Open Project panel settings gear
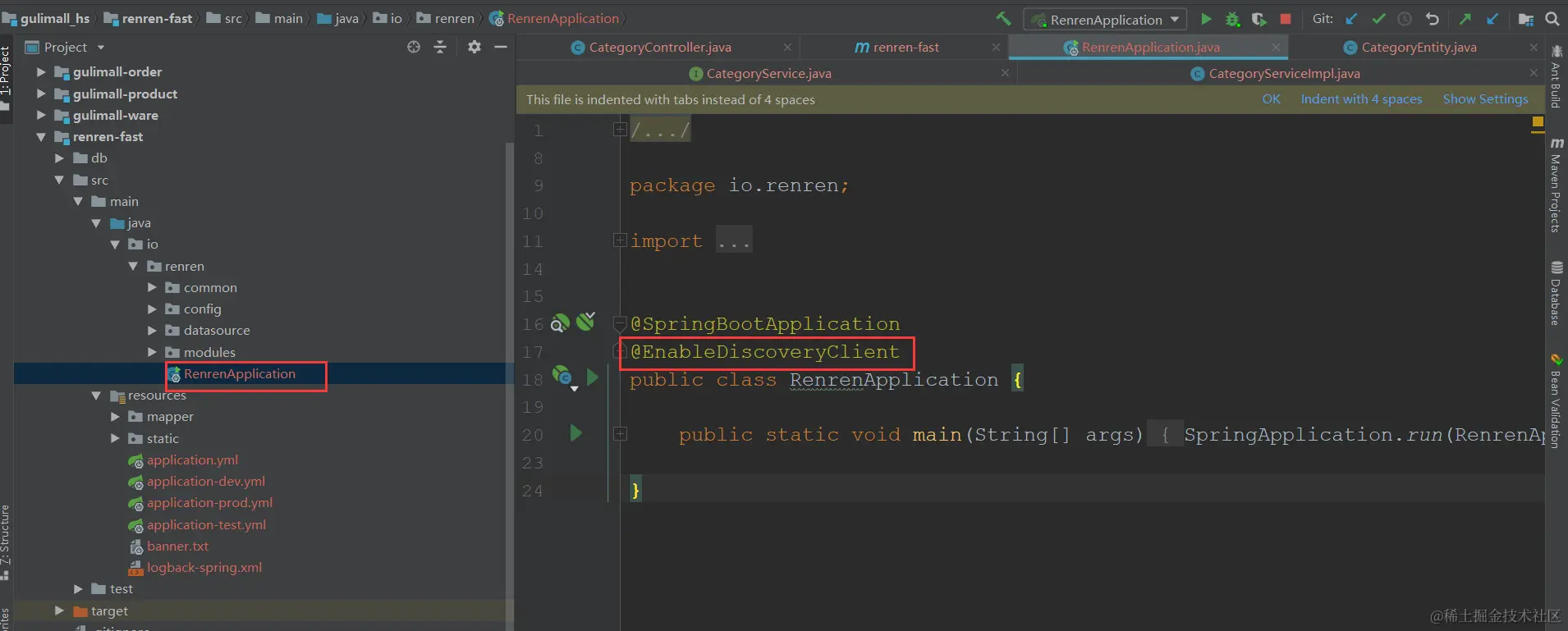 (x=475, y=48)
